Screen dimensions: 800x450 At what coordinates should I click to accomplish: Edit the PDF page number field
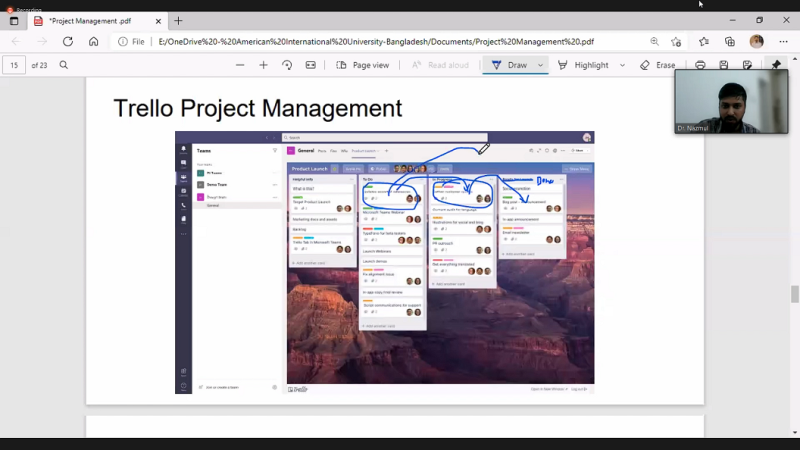coord(14,65)
